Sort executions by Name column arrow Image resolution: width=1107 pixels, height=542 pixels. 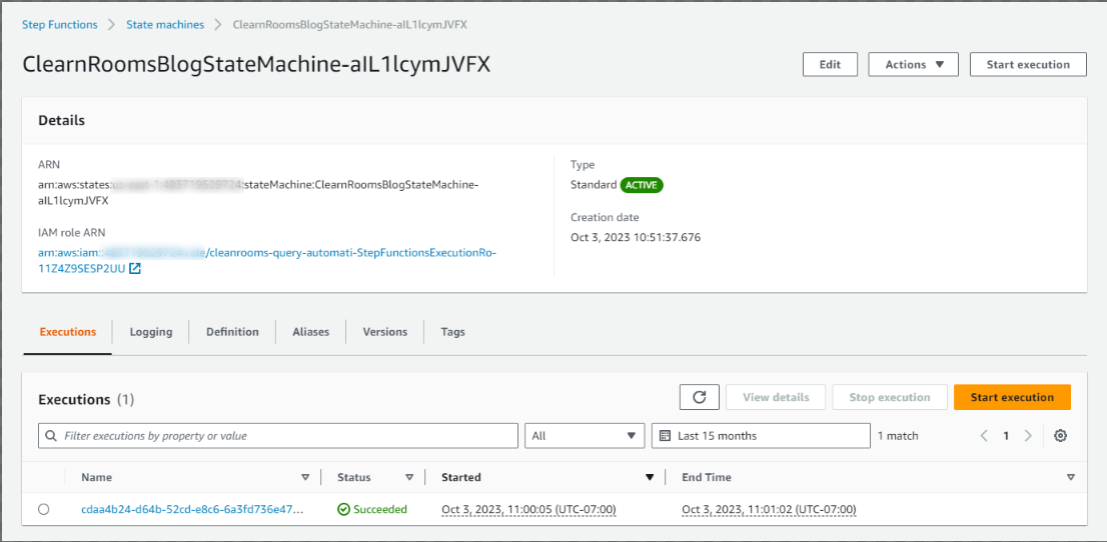(305, 477)
